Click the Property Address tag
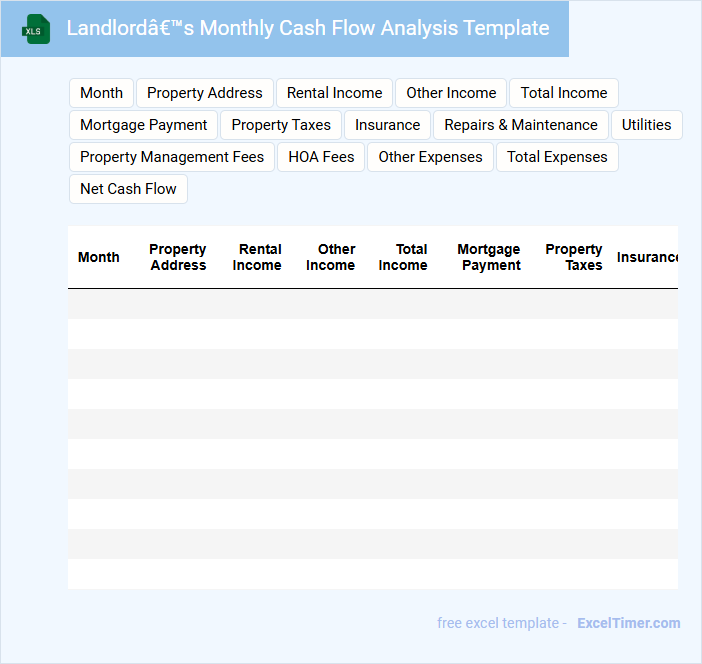Image resolution: width=702 pixels, height=664 pixels. coord(204,93)
